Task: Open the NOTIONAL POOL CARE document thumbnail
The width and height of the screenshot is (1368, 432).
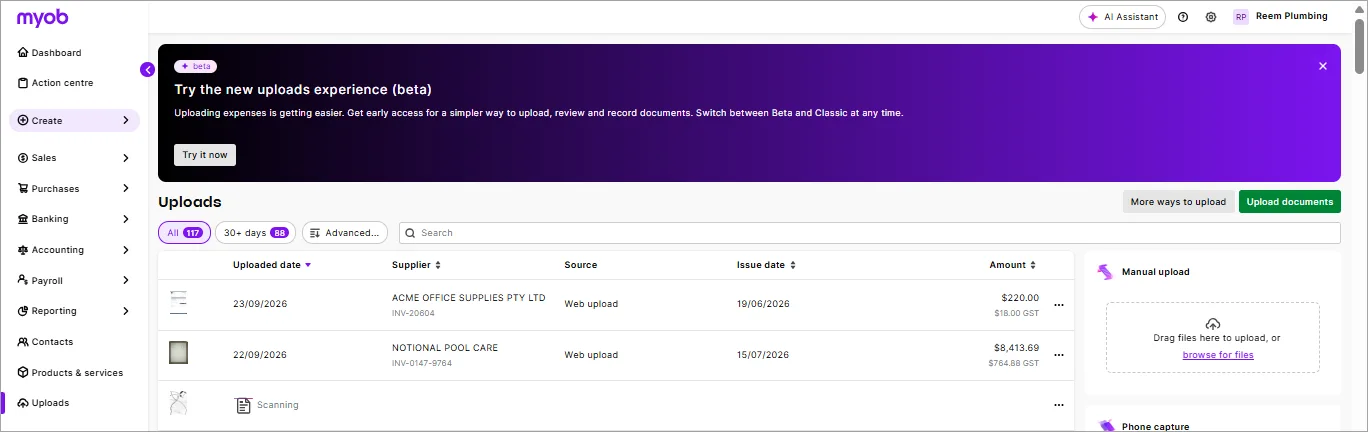Action: pyautogui.click(x=178, y=352)
